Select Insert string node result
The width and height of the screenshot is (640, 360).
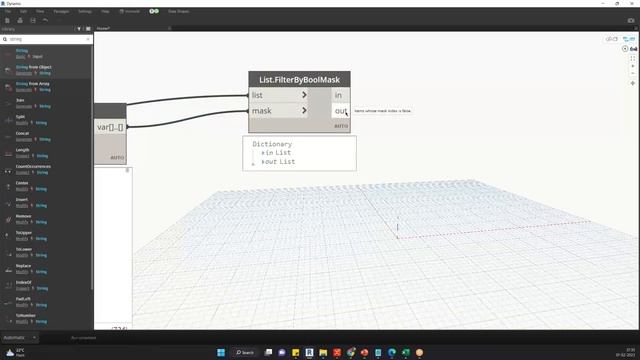point(46,202)
